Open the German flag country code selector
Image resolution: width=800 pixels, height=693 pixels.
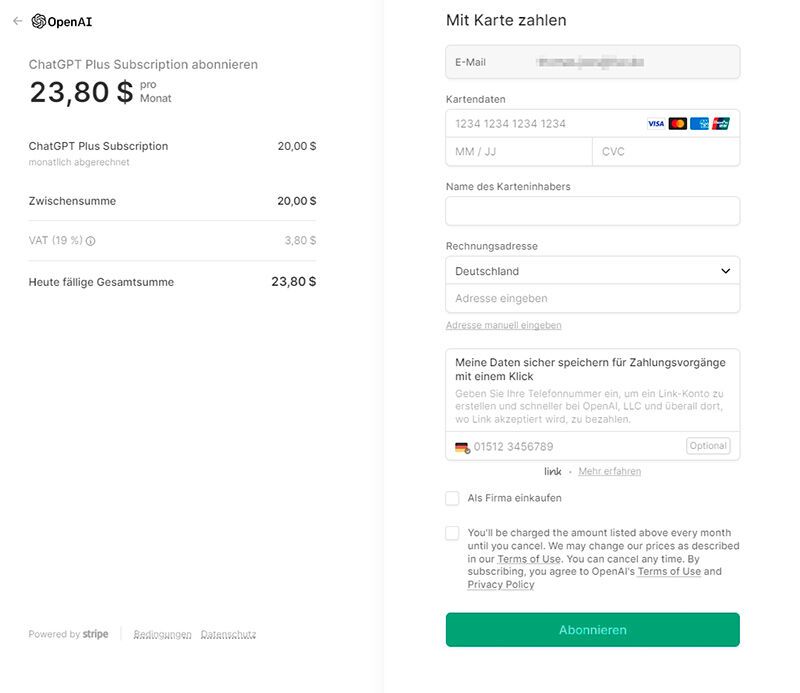[x=462, y=448]
